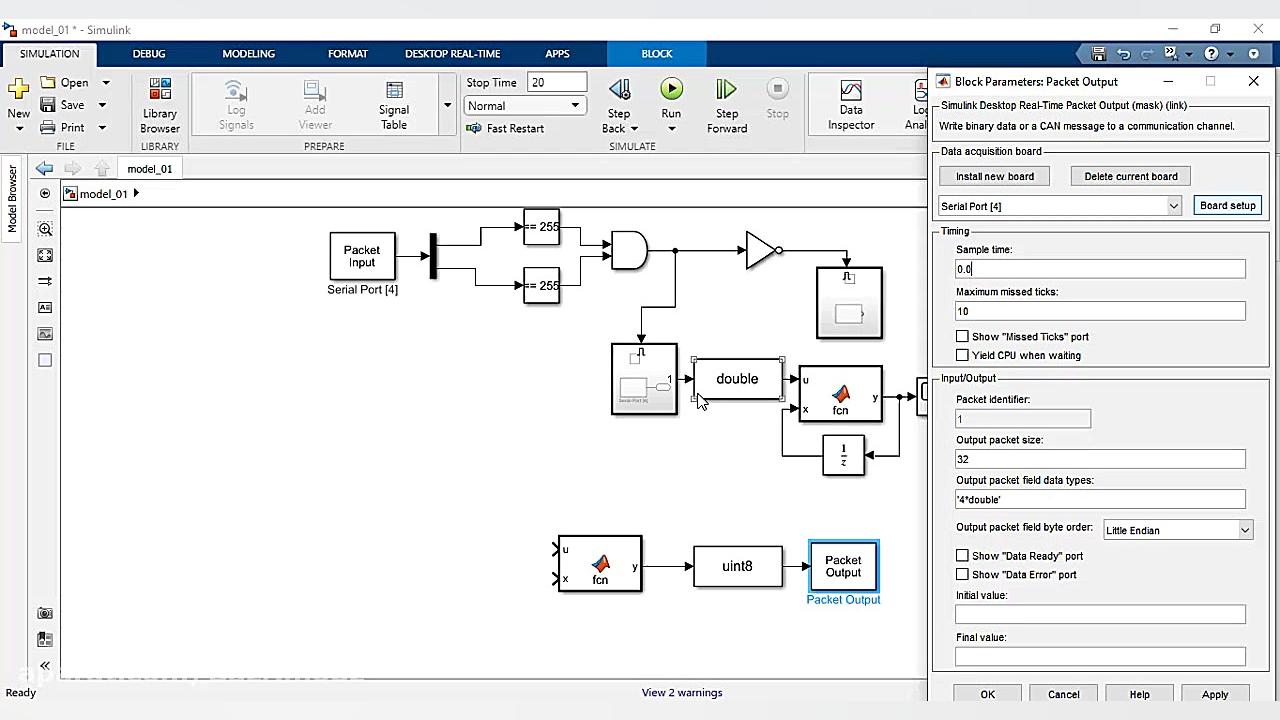Click the Fast Restart button
The height and width of the screenshot is (720, 1280).
(x=505, y=128)
